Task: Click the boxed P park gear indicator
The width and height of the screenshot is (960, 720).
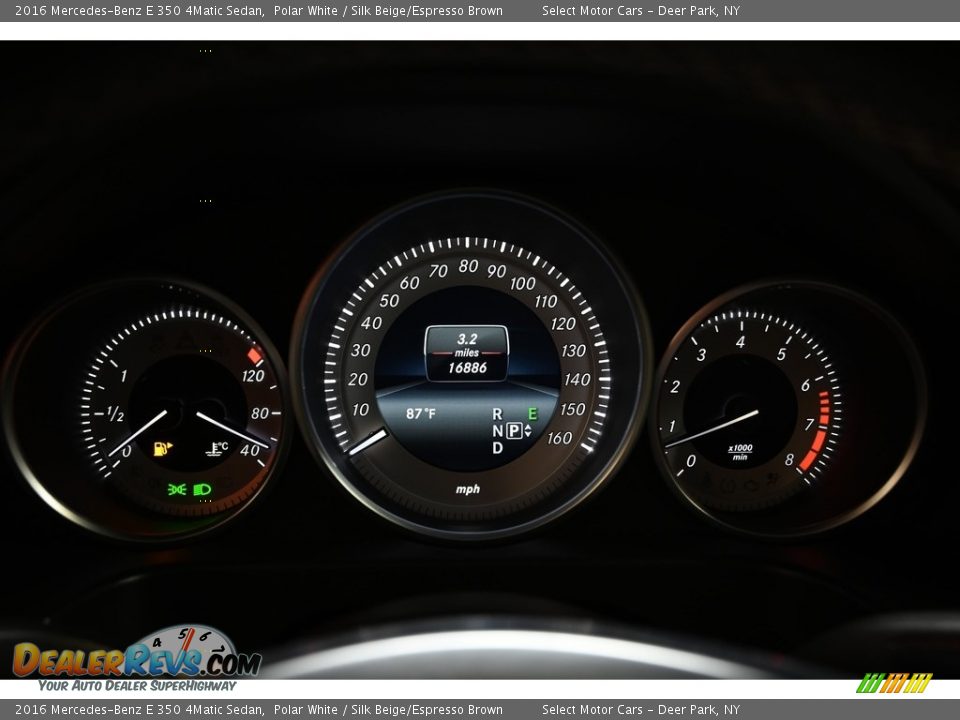Action: 514,431
